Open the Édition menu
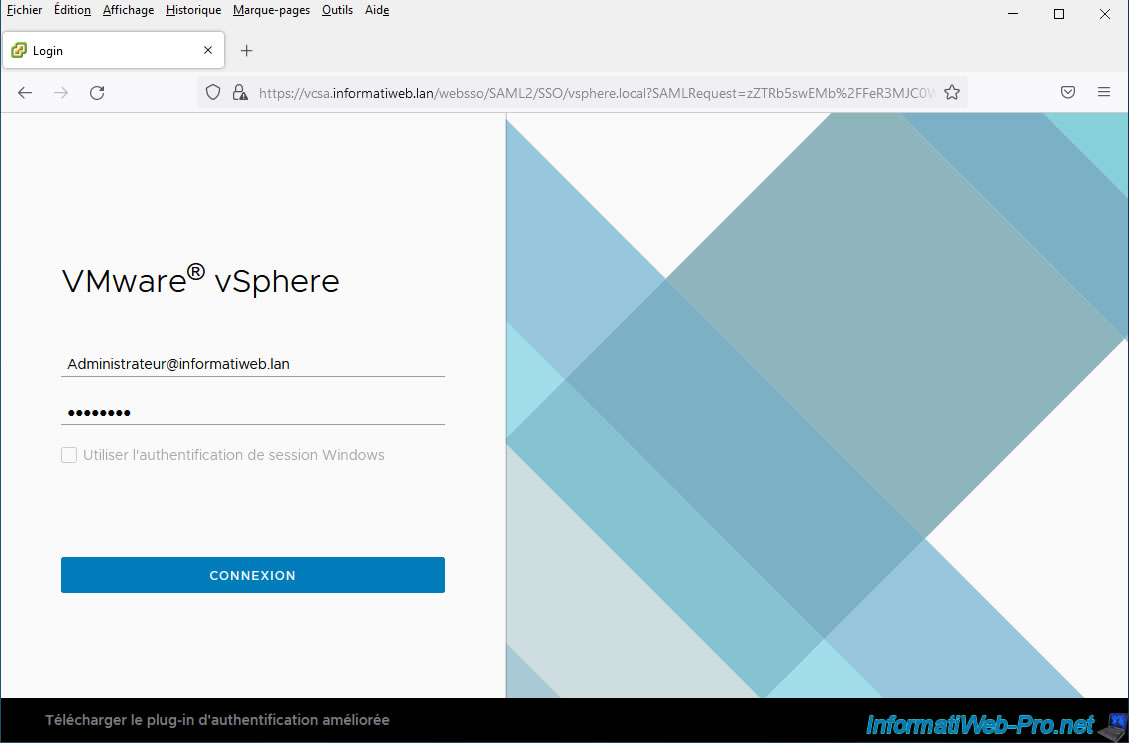 click(72, 10)
